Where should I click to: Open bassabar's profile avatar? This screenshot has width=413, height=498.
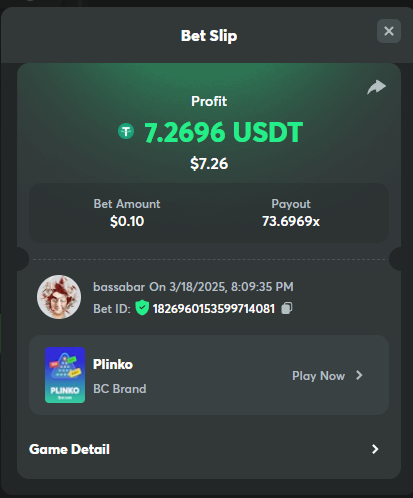click(59, 297)
